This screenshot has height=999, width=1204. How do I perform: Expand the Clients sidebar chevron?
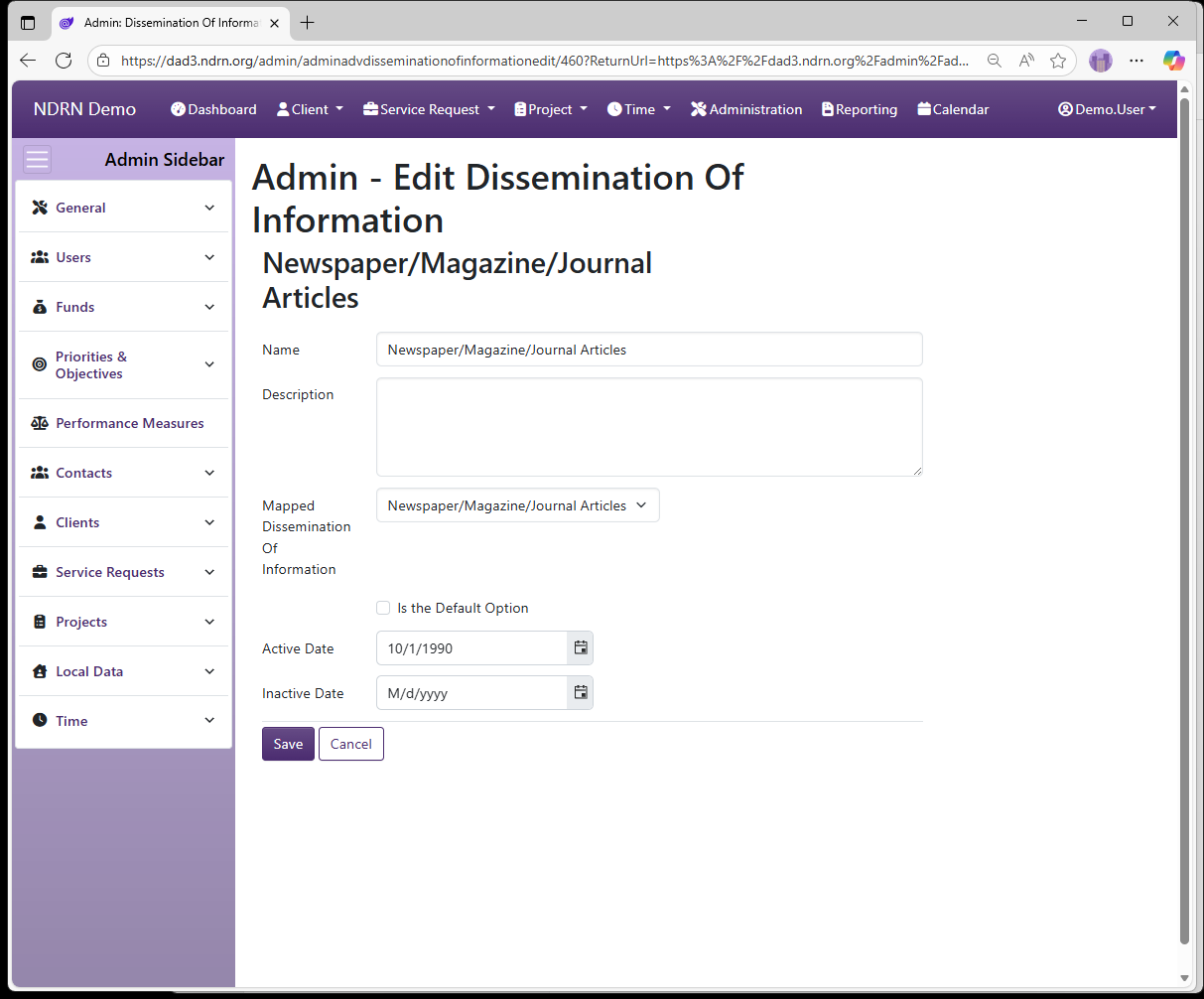(209, 522)
